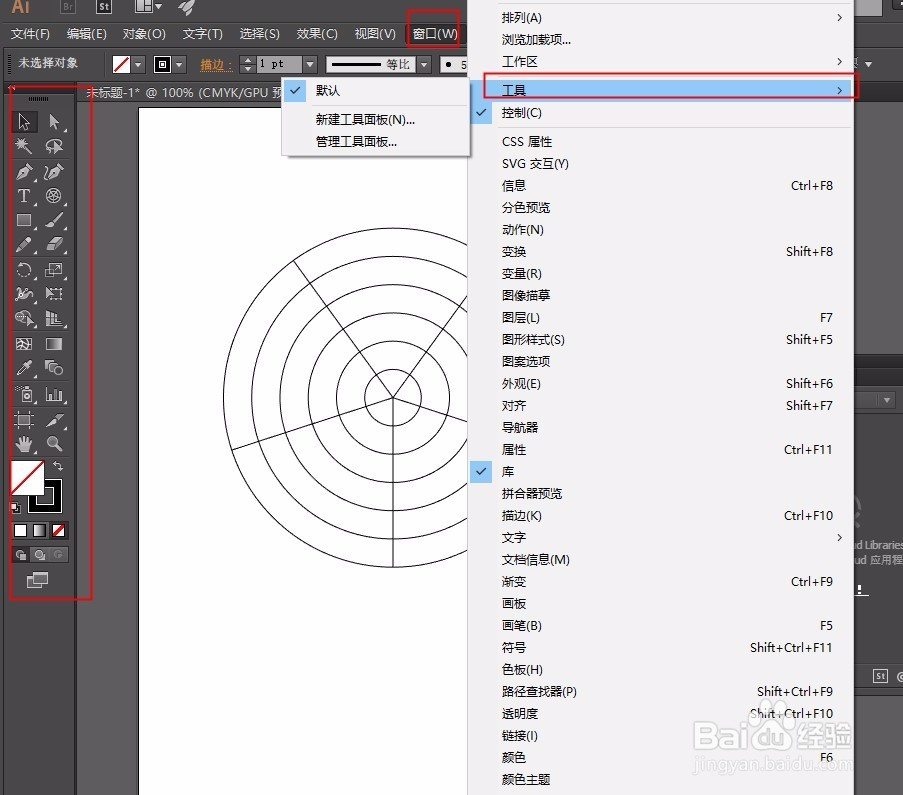Select the Rotate tool
Screen dimensions: 903x795
[x=24, y=270]
